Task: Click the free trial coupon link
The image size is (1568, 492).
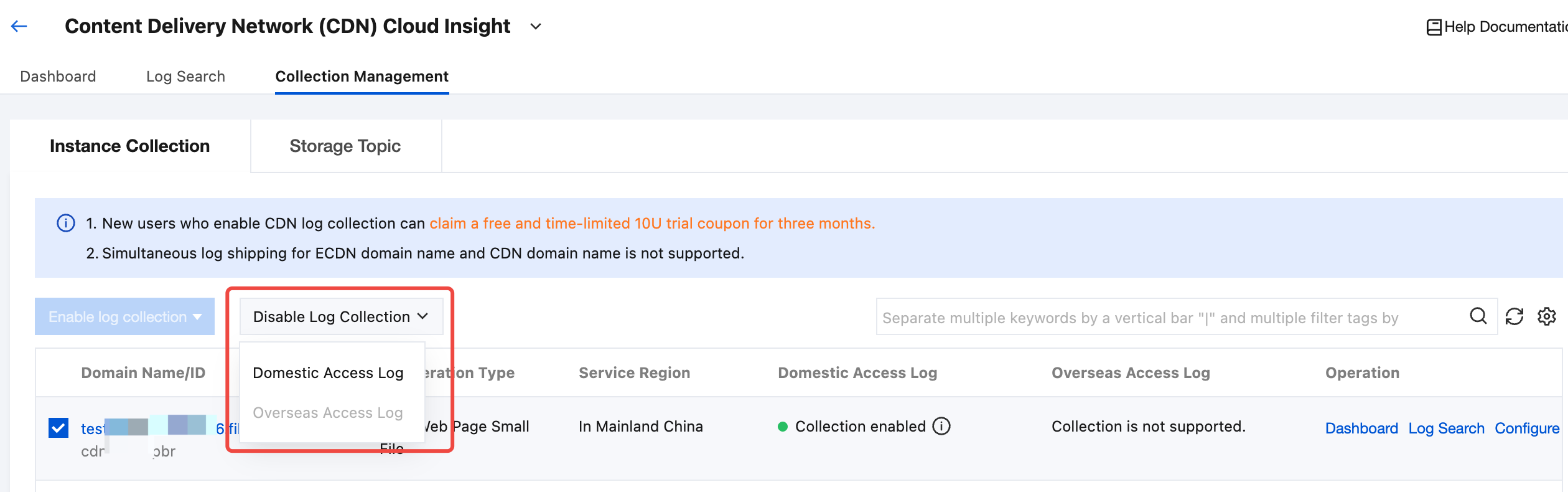Action: pyautogui.click(x=652, y=224)
